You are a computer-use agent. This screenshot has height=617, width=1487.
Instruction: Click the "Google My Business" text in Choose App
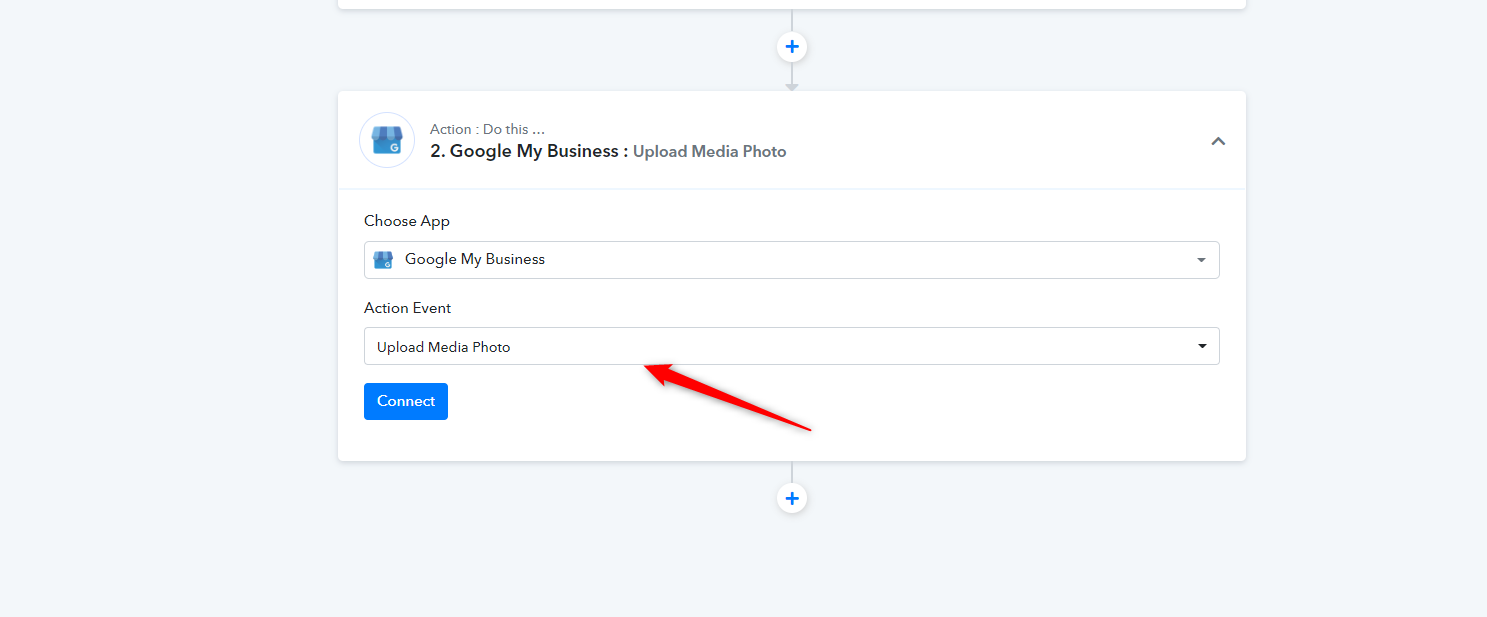point(475,260)
